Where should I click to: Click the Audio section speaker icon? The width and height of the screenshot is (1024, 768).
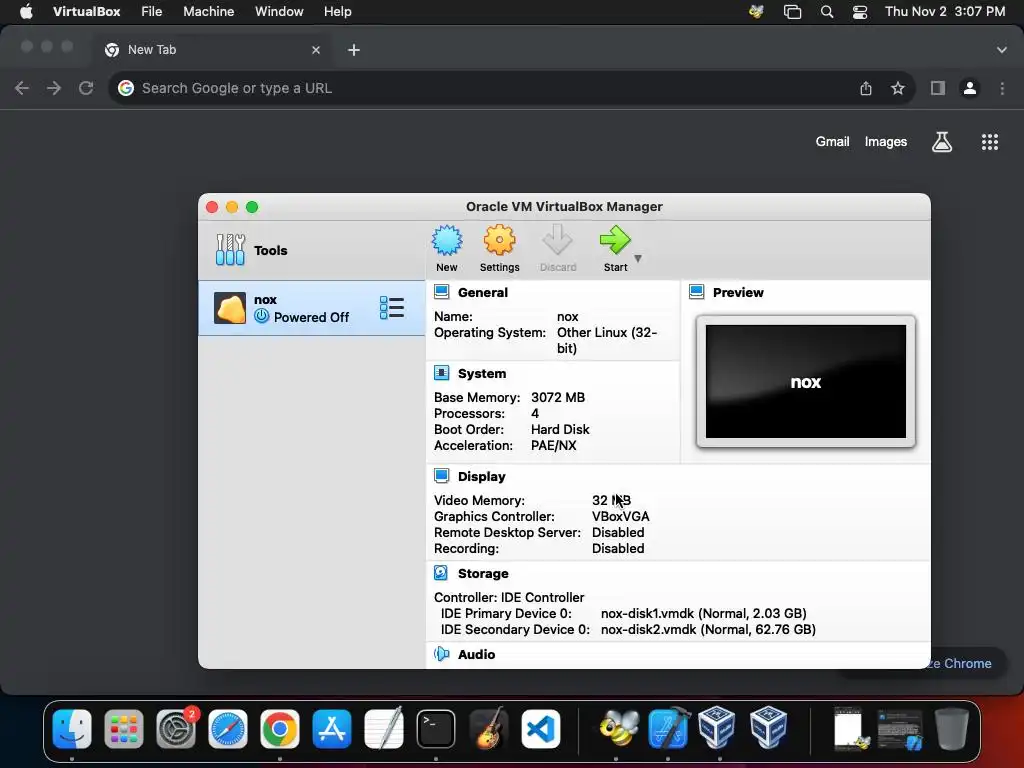(441, 654)
